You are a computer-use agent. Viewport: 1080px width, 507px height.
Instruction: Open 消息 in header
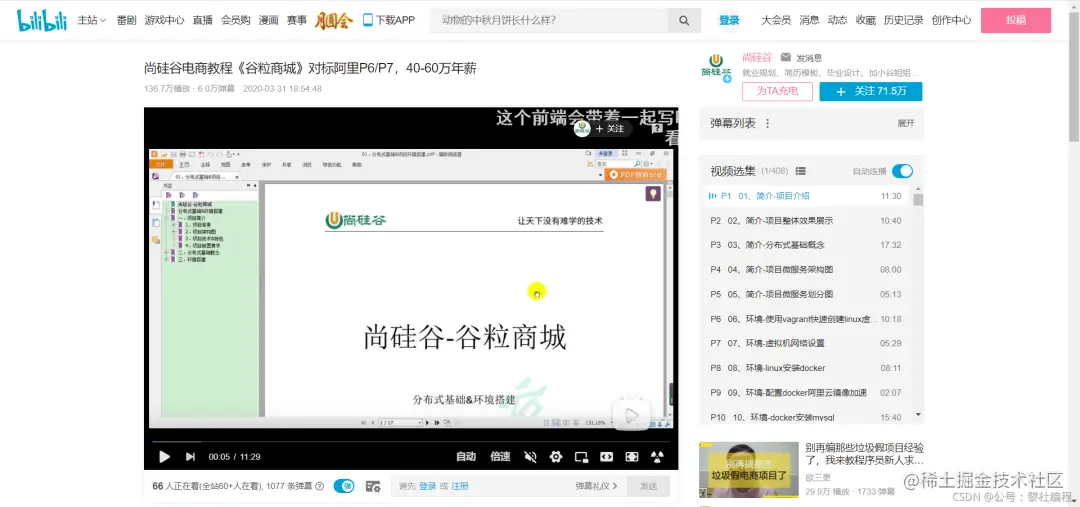coord(809,20)
